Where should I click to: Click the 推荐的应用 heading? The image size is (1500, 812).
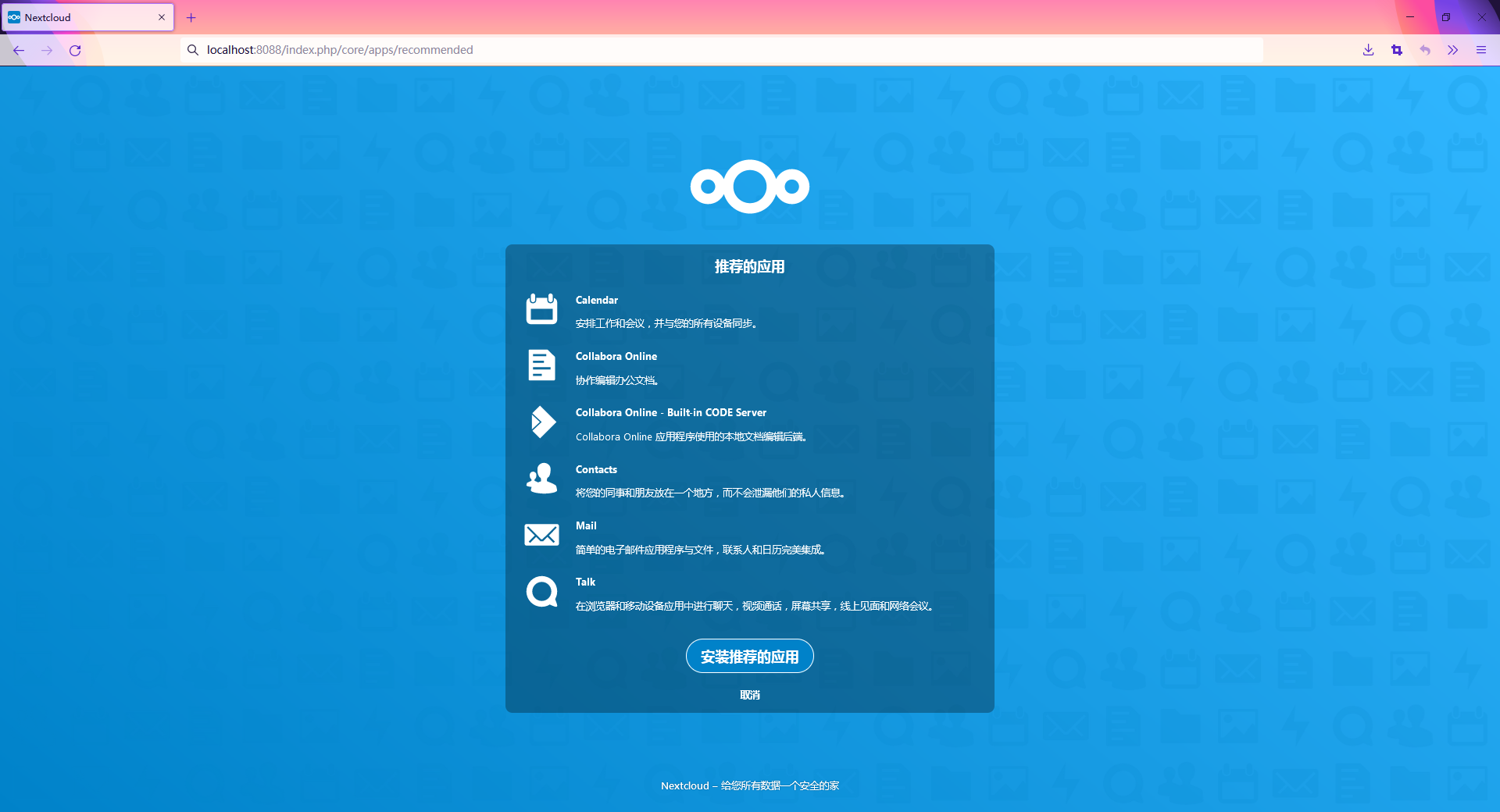(x=750, y=267)
